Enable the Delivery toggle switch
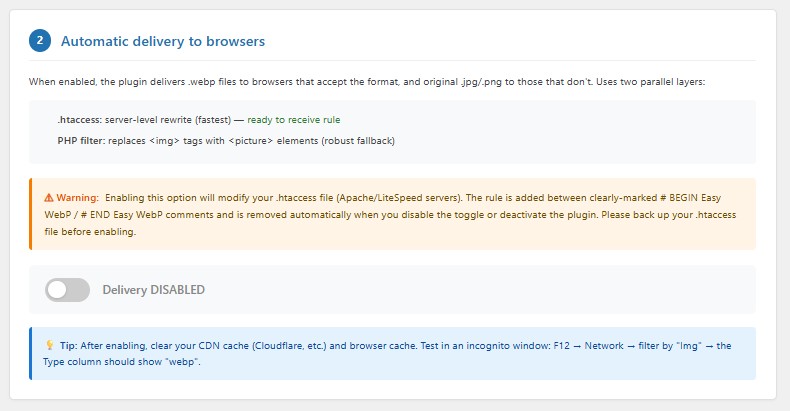Screen dimensions: 790x411 click(67, 290)
